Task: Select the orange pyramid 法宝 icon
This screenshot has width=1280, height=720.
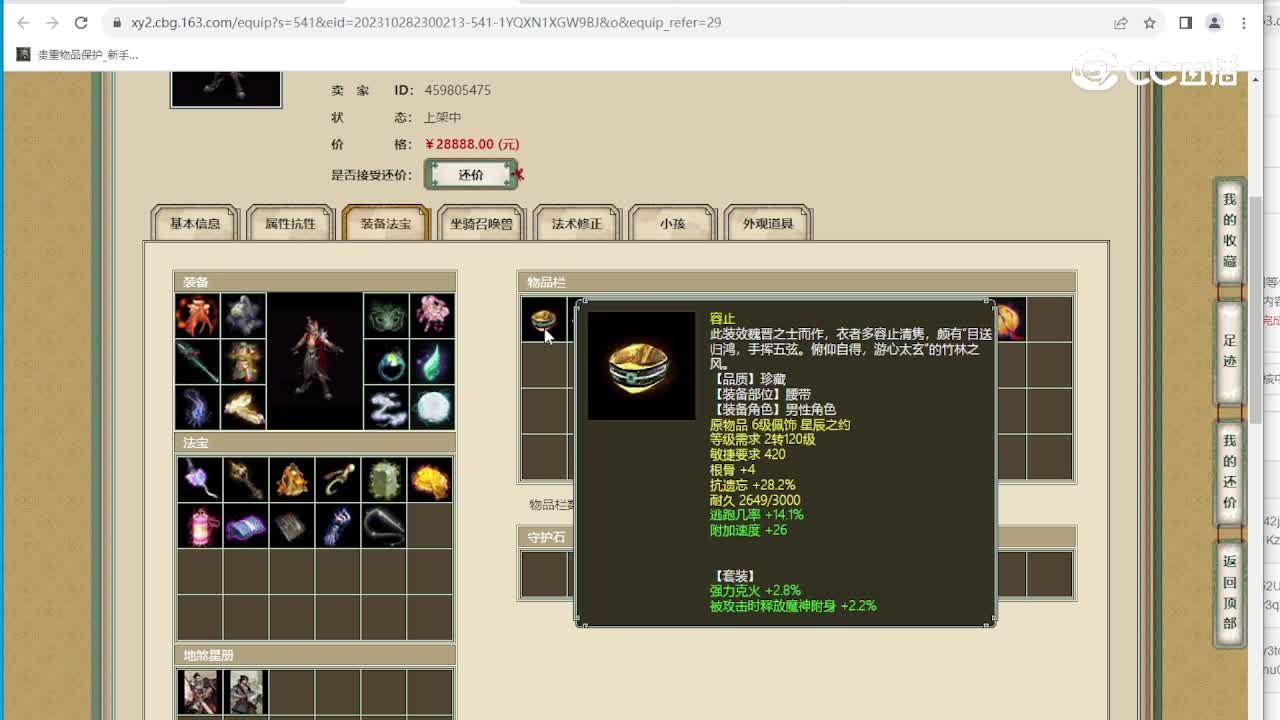Action: tap(291, 480)
